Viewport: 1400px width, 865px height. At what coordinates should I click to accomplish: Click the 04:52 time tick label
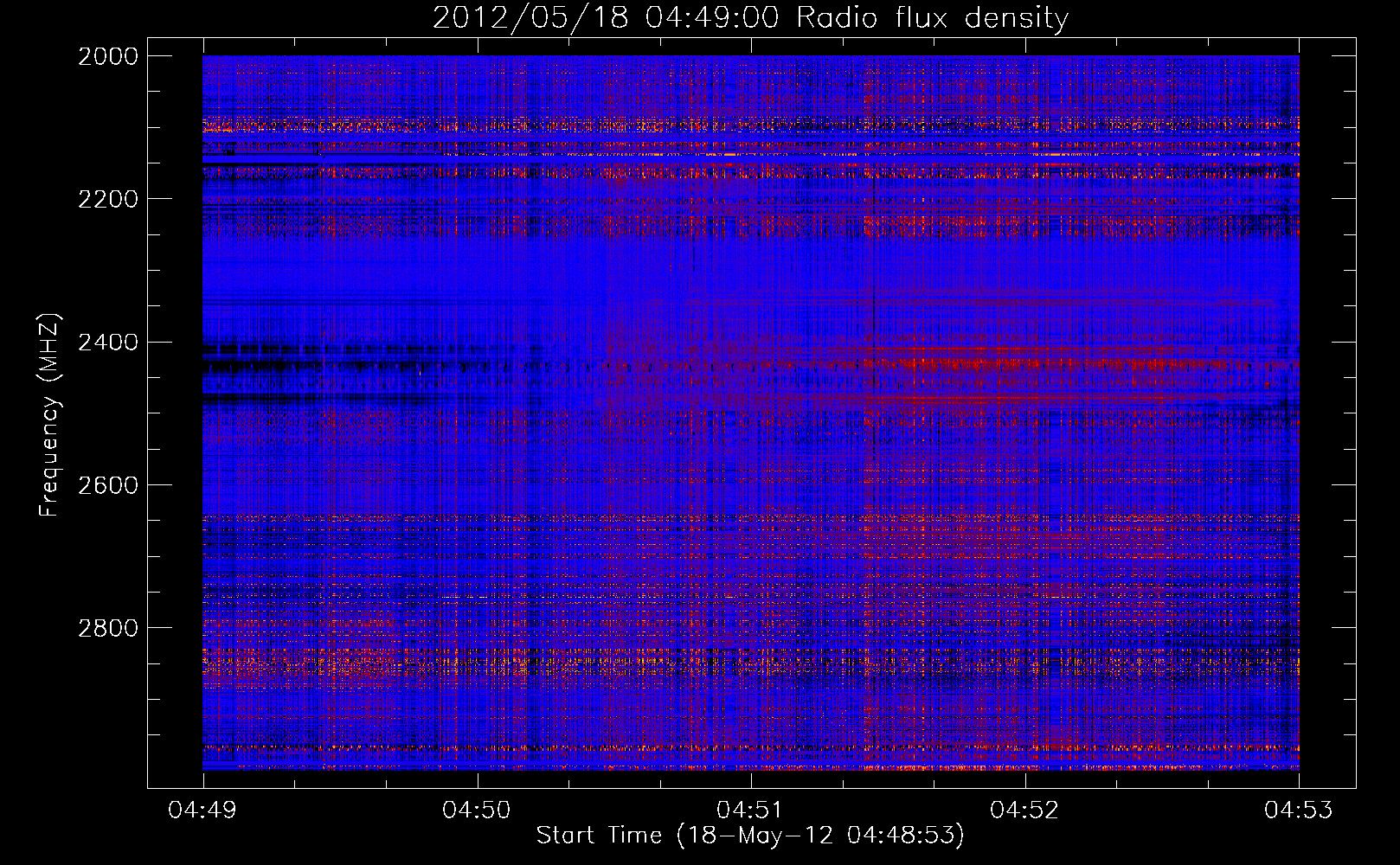click(x=1024, y=811)
